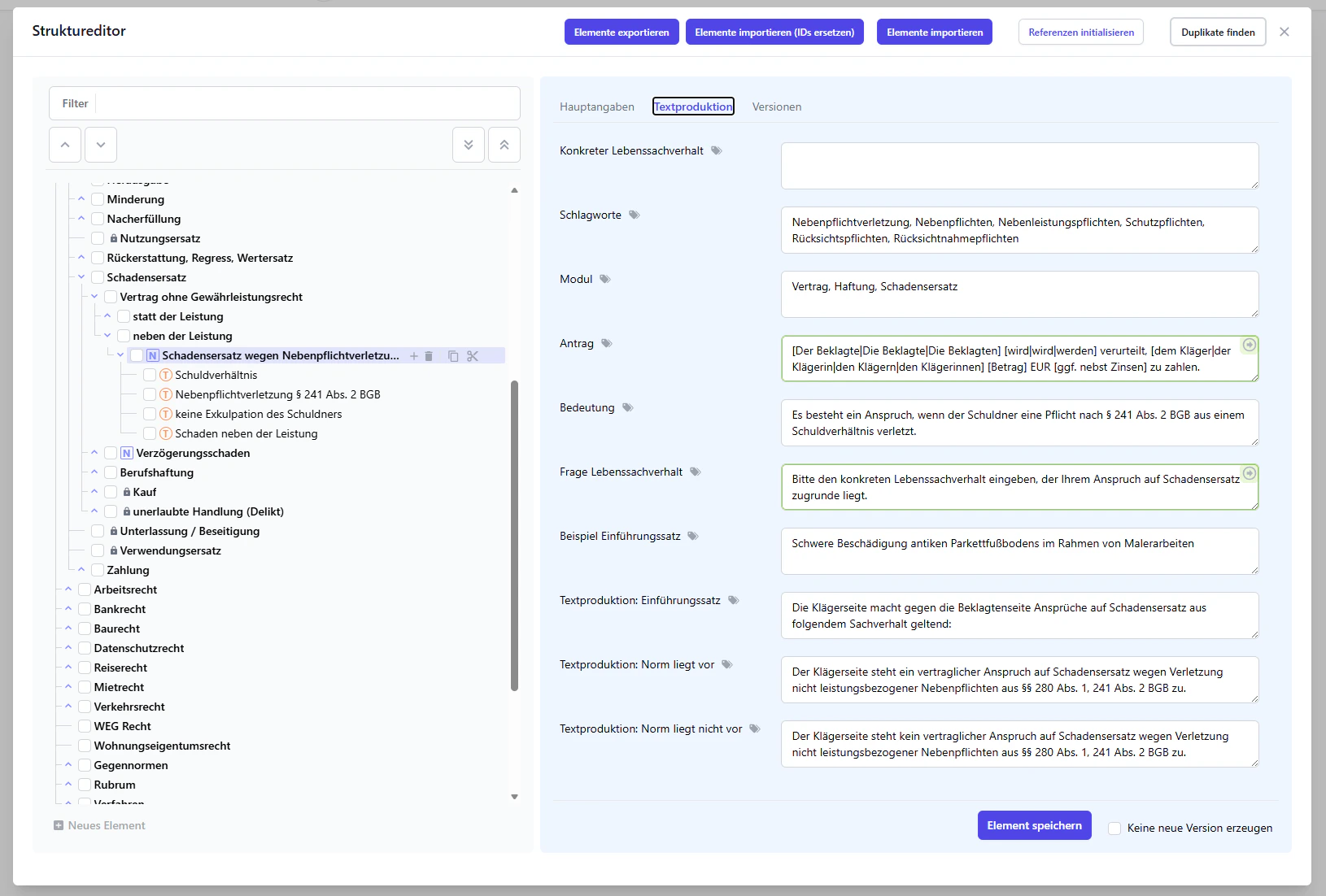Expand the Verzögerungsschaden node
1326x896 pixels.
click(x=94, y=453)
